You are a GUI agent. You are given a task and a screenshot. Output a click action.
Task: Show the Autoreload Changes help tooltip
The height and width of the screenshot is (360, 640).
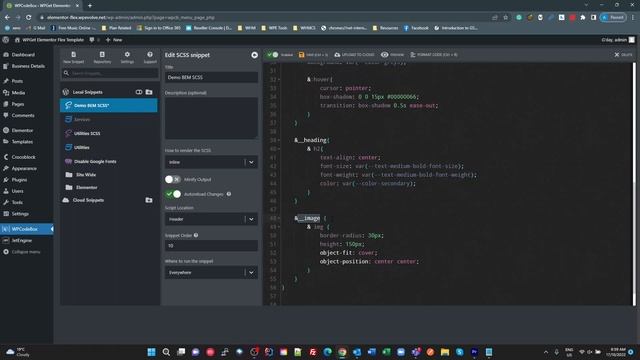click(x=229, y=194)
